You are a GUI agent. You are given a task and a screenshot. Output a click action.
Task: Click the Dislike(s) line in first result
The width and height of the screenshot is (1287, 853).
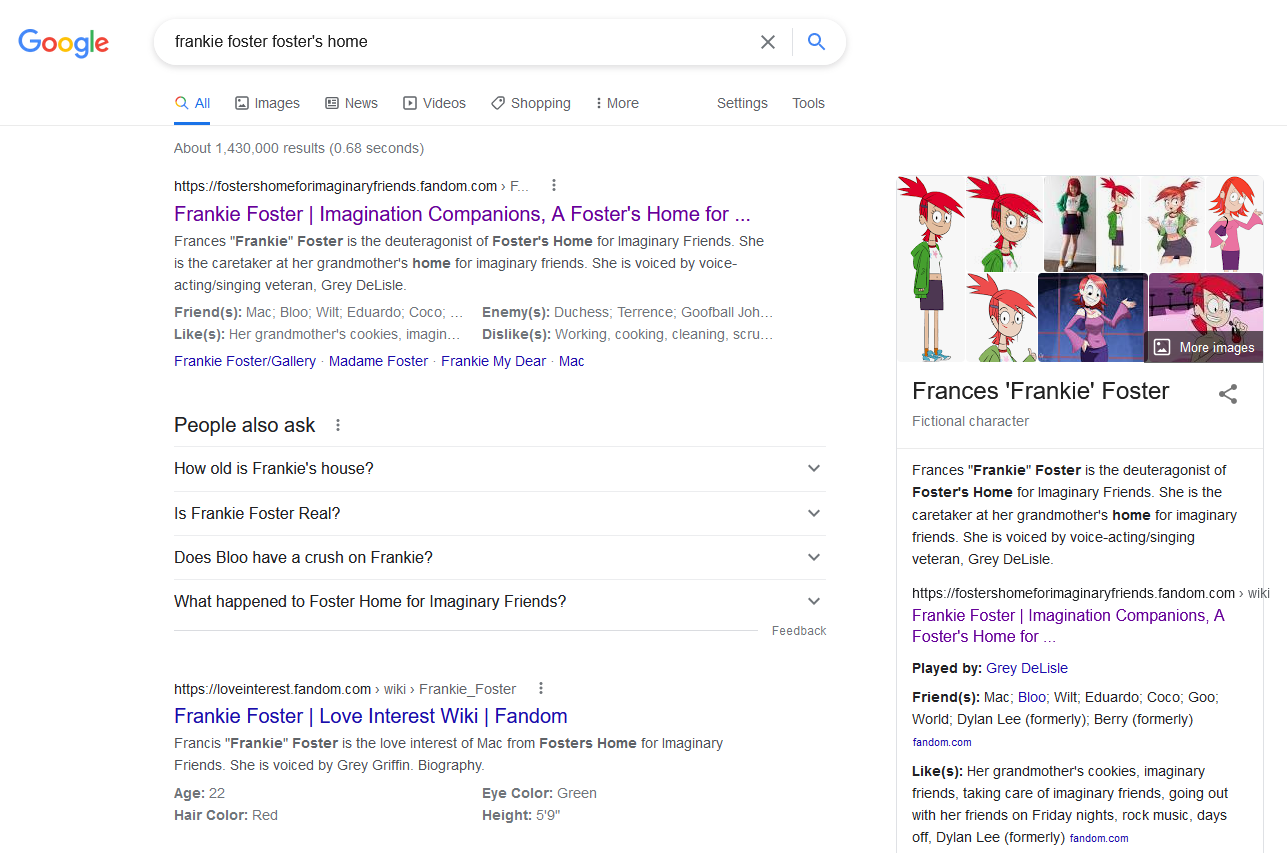pos(627,334)
